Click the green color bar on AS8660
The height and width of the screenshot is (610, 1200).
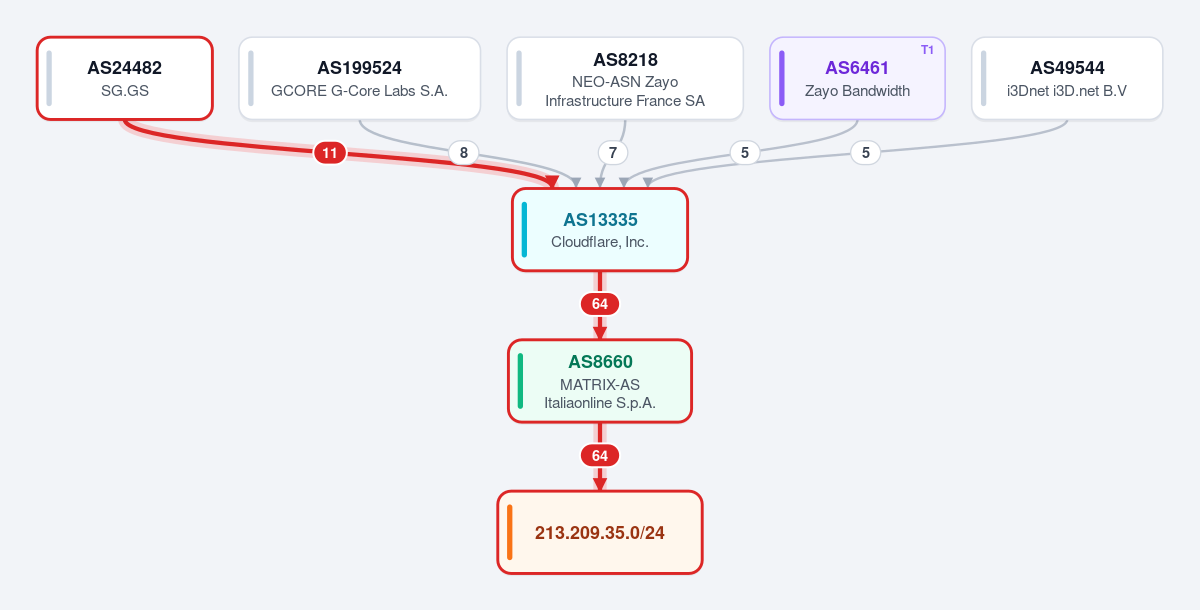pos(520,381)
